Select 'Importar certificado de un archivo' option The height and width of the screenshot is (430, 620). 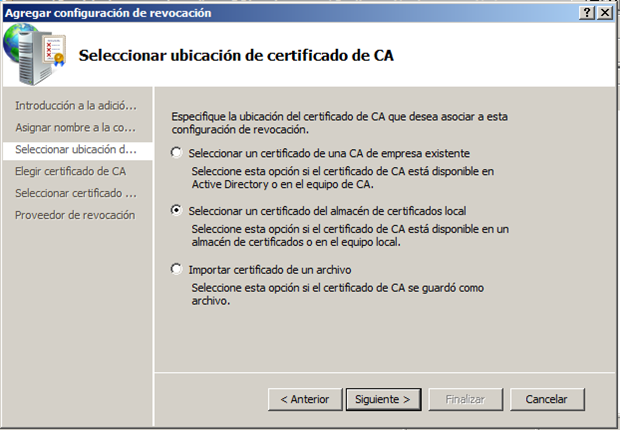178,269
